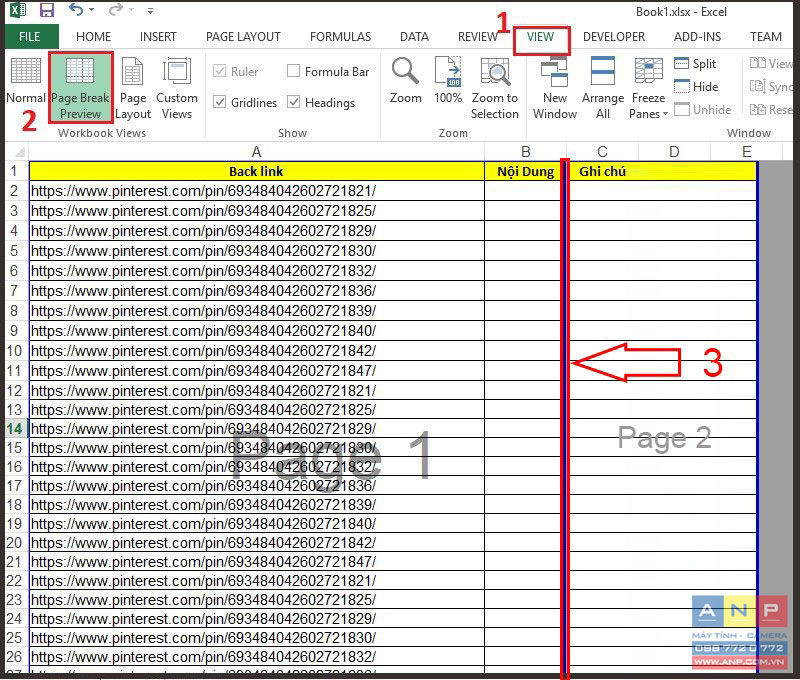800x680 pixels.
Task: Select column C header
Action: [602, 152]
